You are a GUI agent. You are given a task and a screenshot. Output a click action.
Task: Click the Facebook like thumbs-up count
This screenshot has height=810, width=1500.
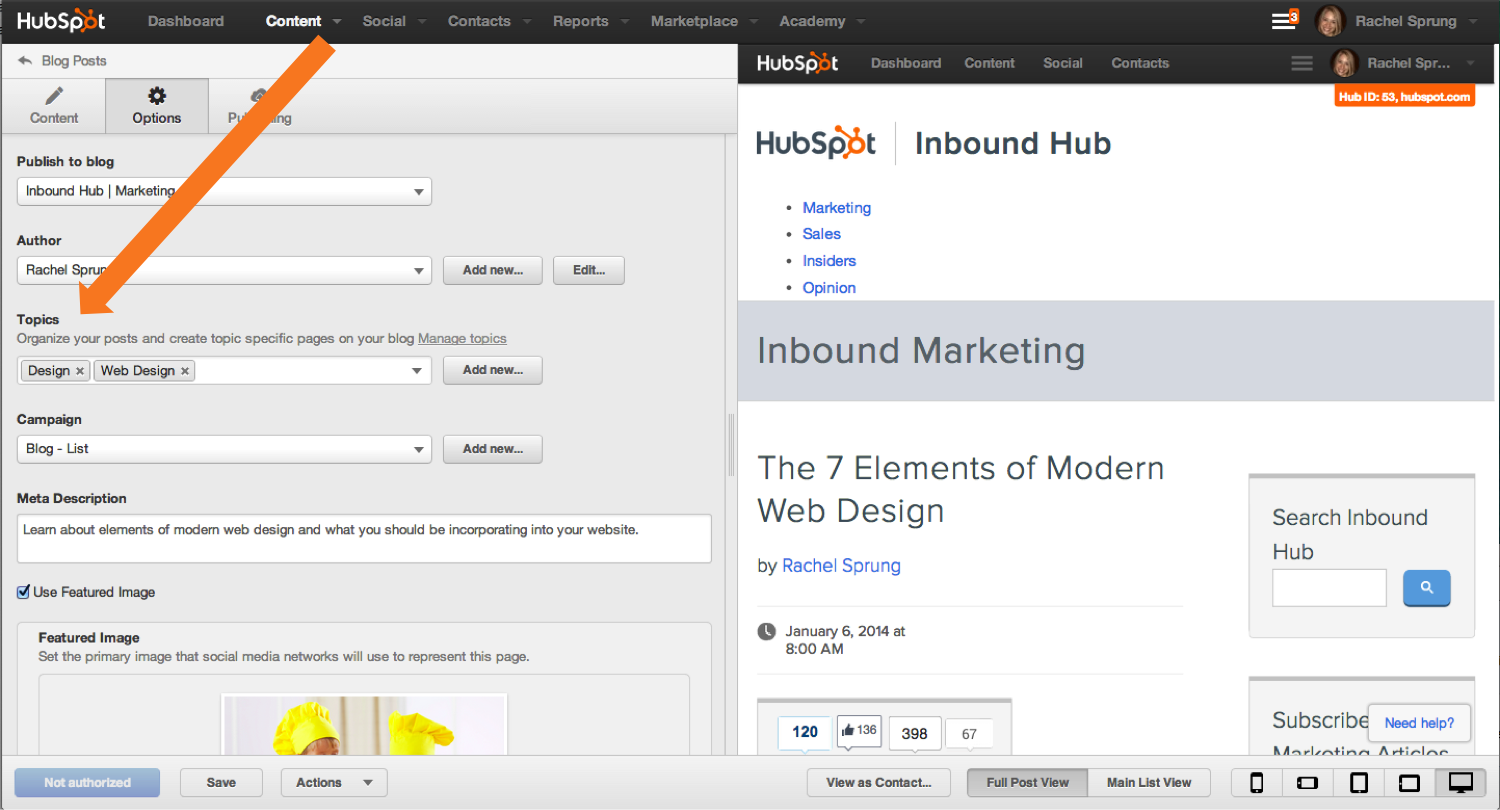[859, 731]
